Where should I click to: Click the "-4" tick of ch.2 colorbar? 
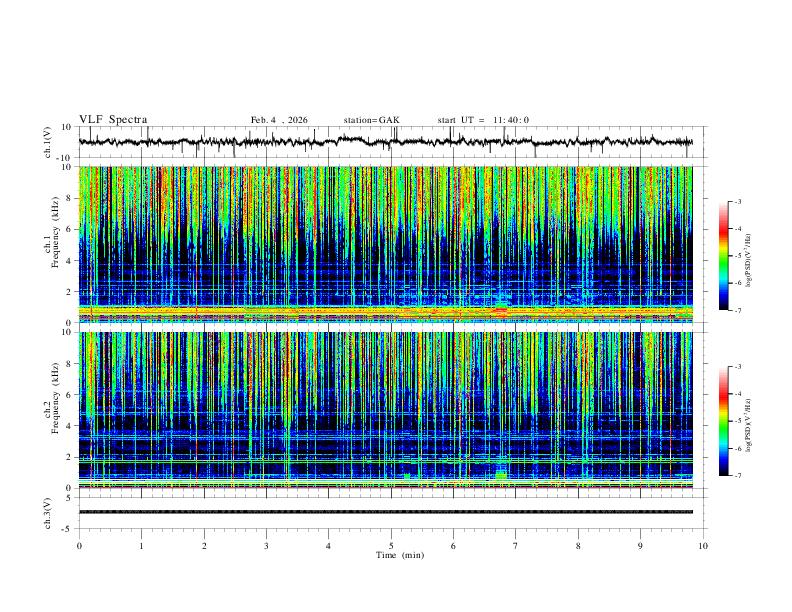[x=737, y=394]
